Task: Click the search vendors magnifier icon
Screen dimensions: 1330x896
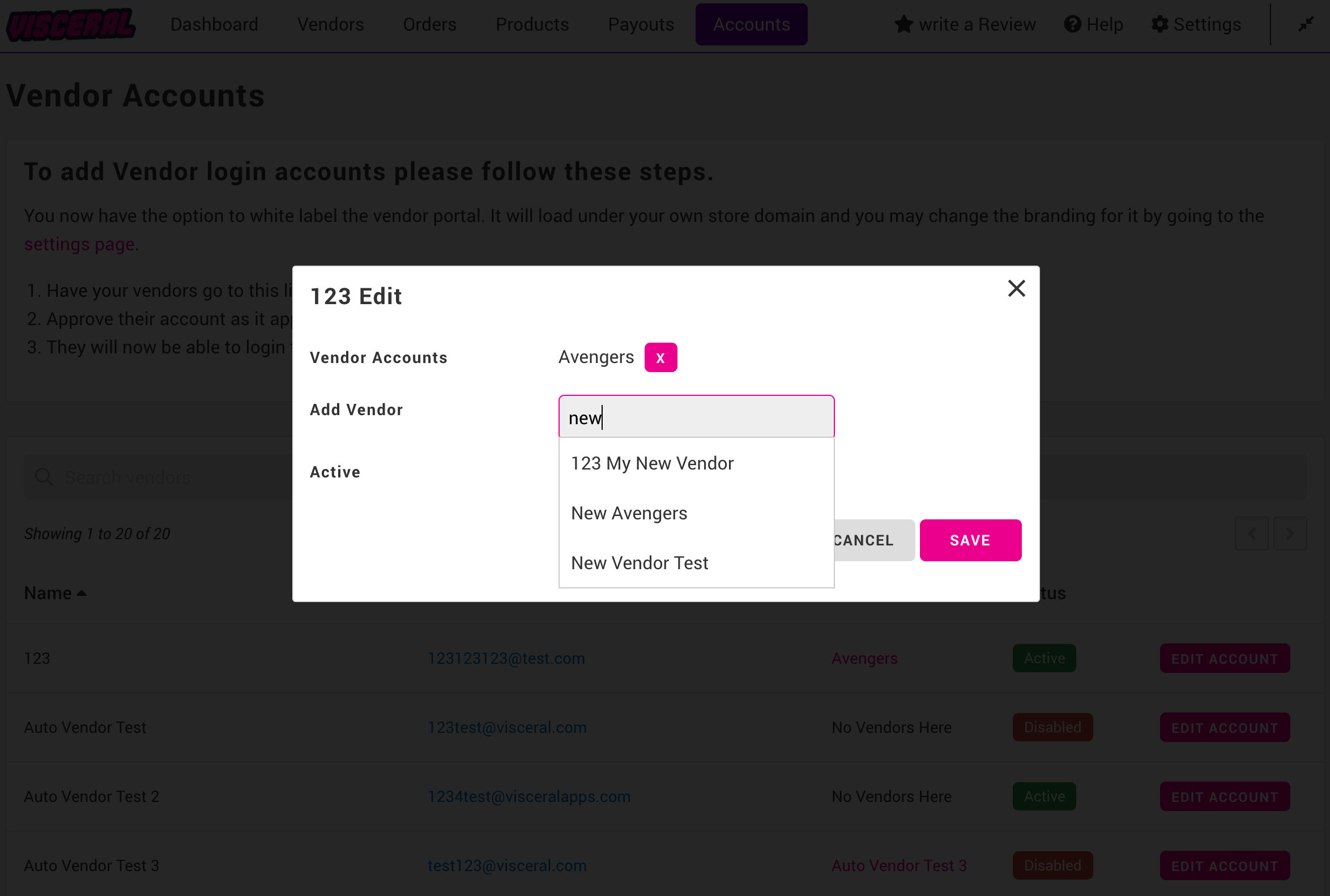Action: pyautogui.click(x=44, y=477)
